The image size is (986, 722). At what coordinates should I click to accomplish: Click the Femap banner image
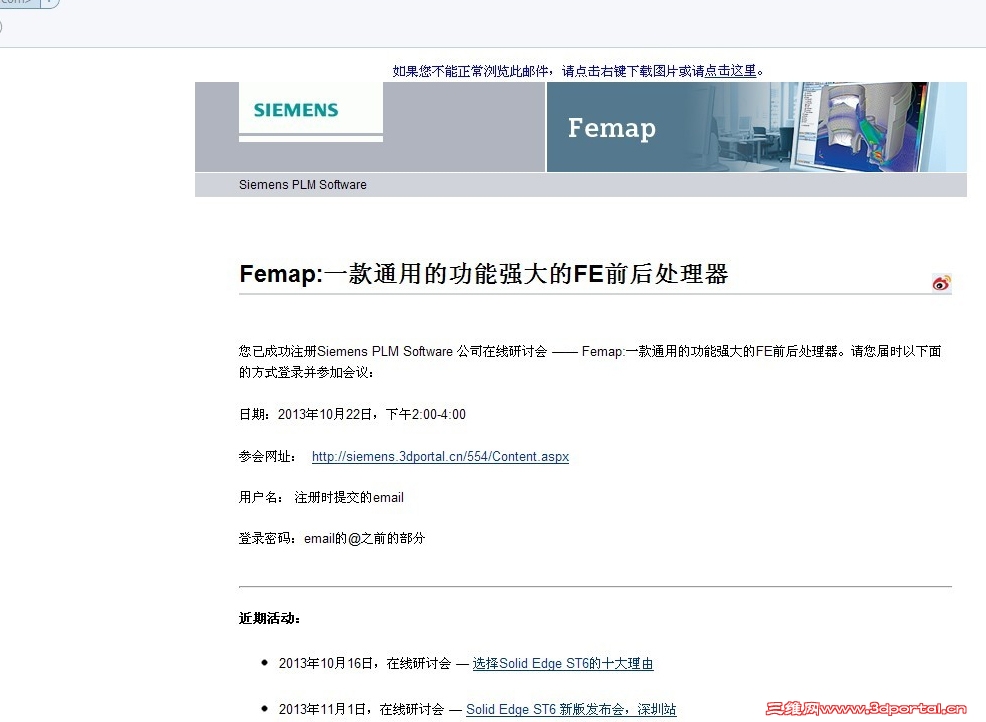(756, 127)
